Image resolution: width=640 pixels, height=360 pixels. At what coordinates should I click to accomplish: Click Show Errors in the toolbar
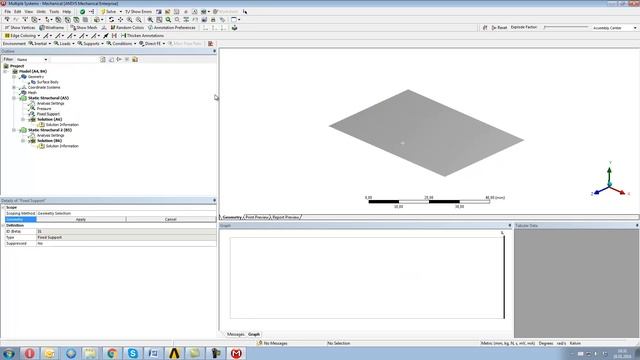[138, 12]
